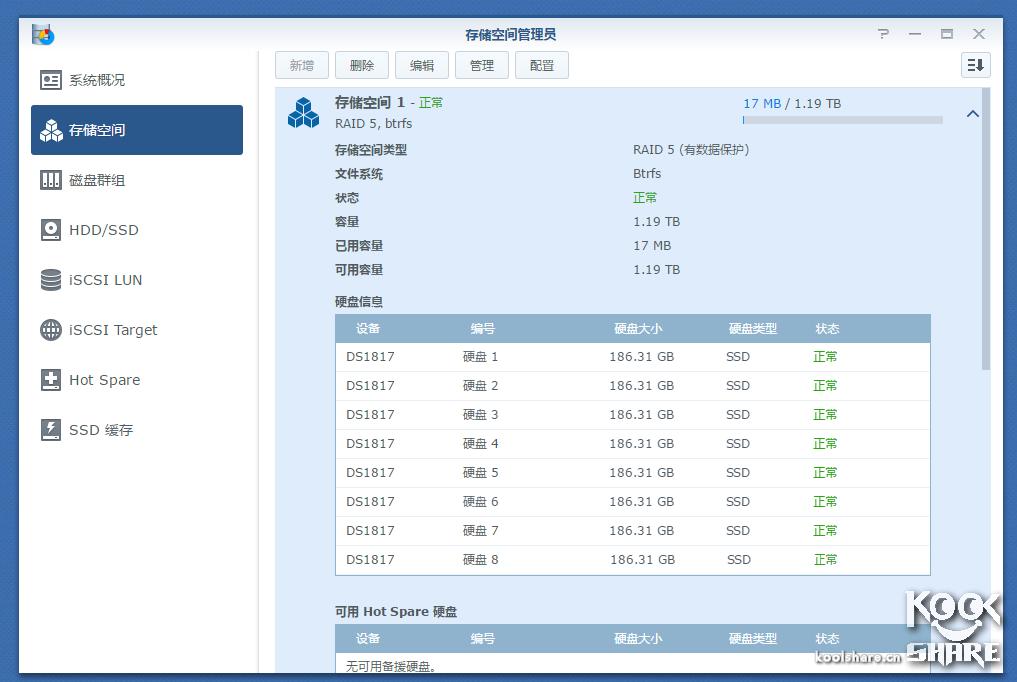Select the 新增 toolbar item
Viewport: 1017px width, 682px height.
click(x=301, y=64)
